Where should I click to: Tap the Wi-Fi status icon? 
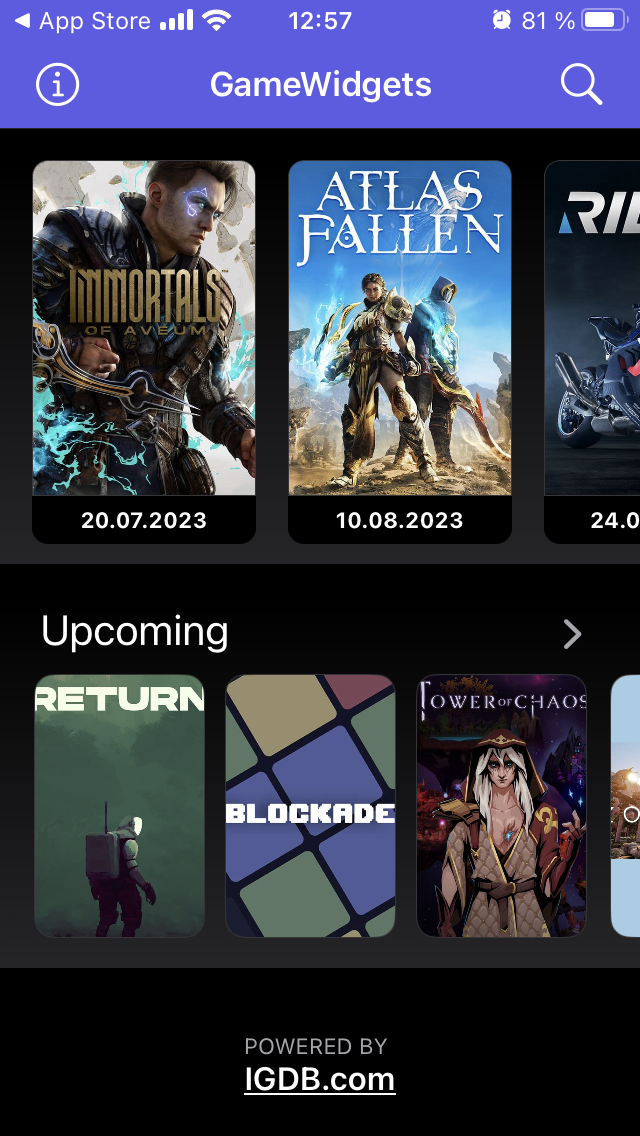pos(217,20)
